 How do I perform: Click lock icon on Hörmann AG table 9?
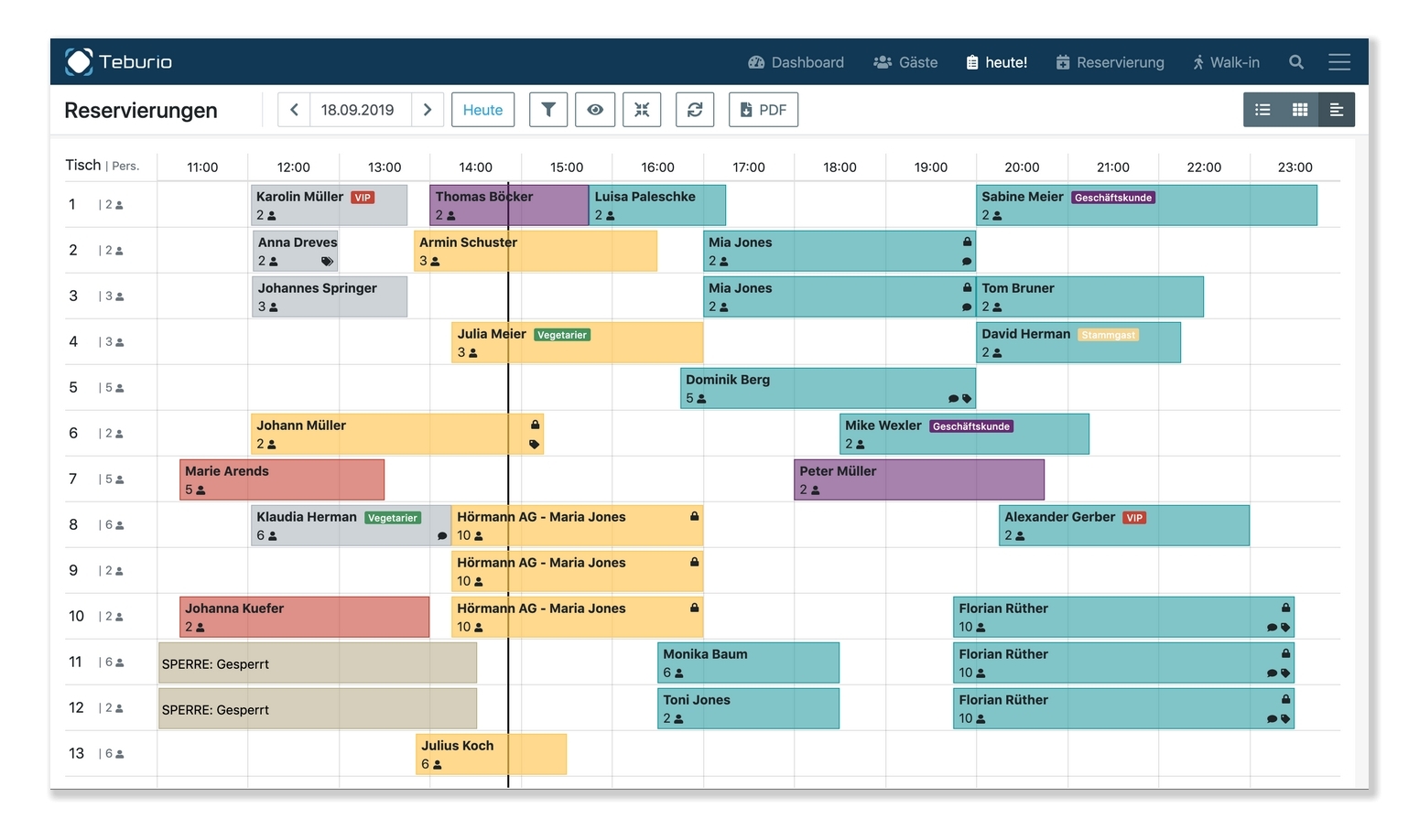[694, 562]
